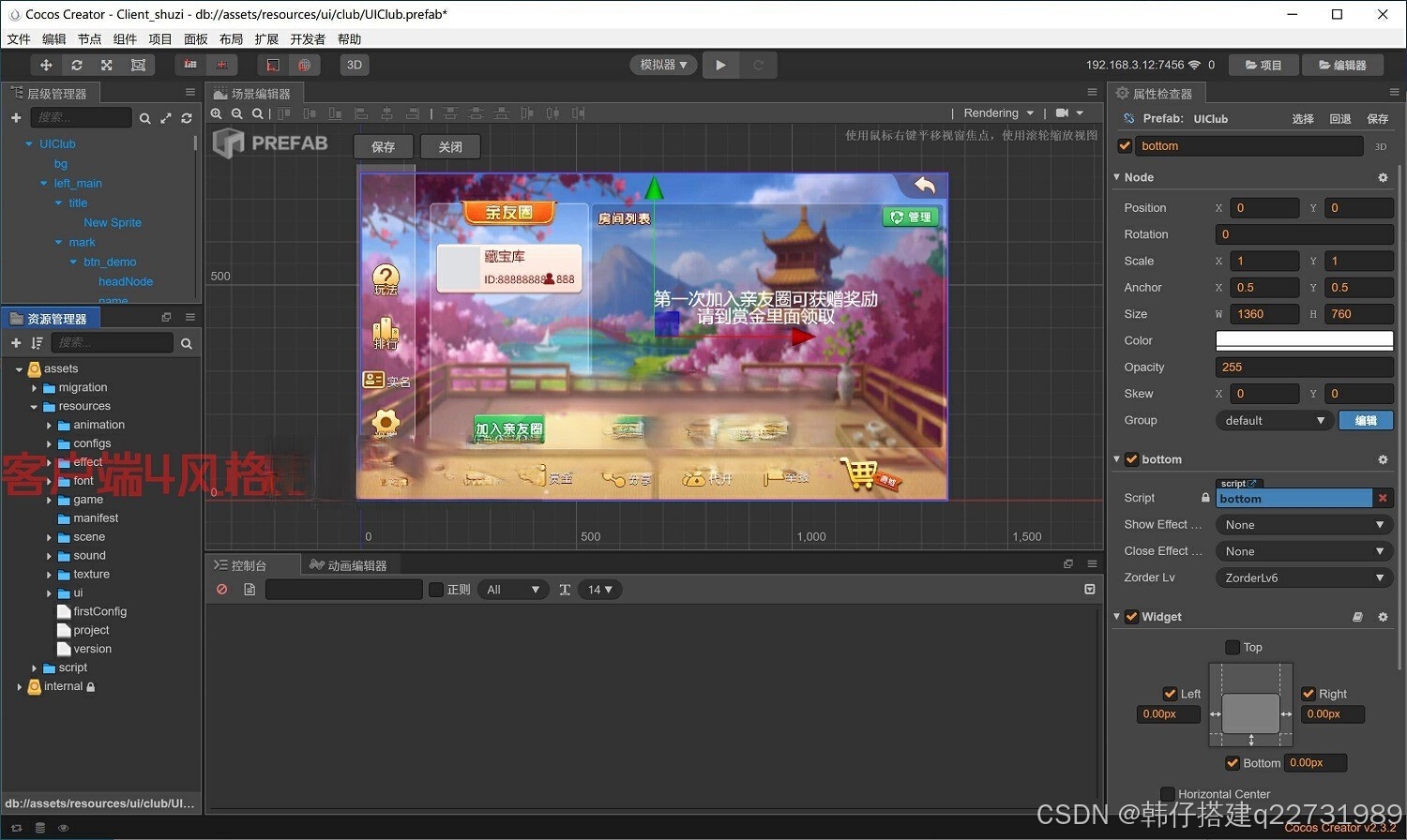This screenshot has width=1407, height=840.
Task: Toggle pivot/center gizmo position mode
Action: [x=190, y=65]
